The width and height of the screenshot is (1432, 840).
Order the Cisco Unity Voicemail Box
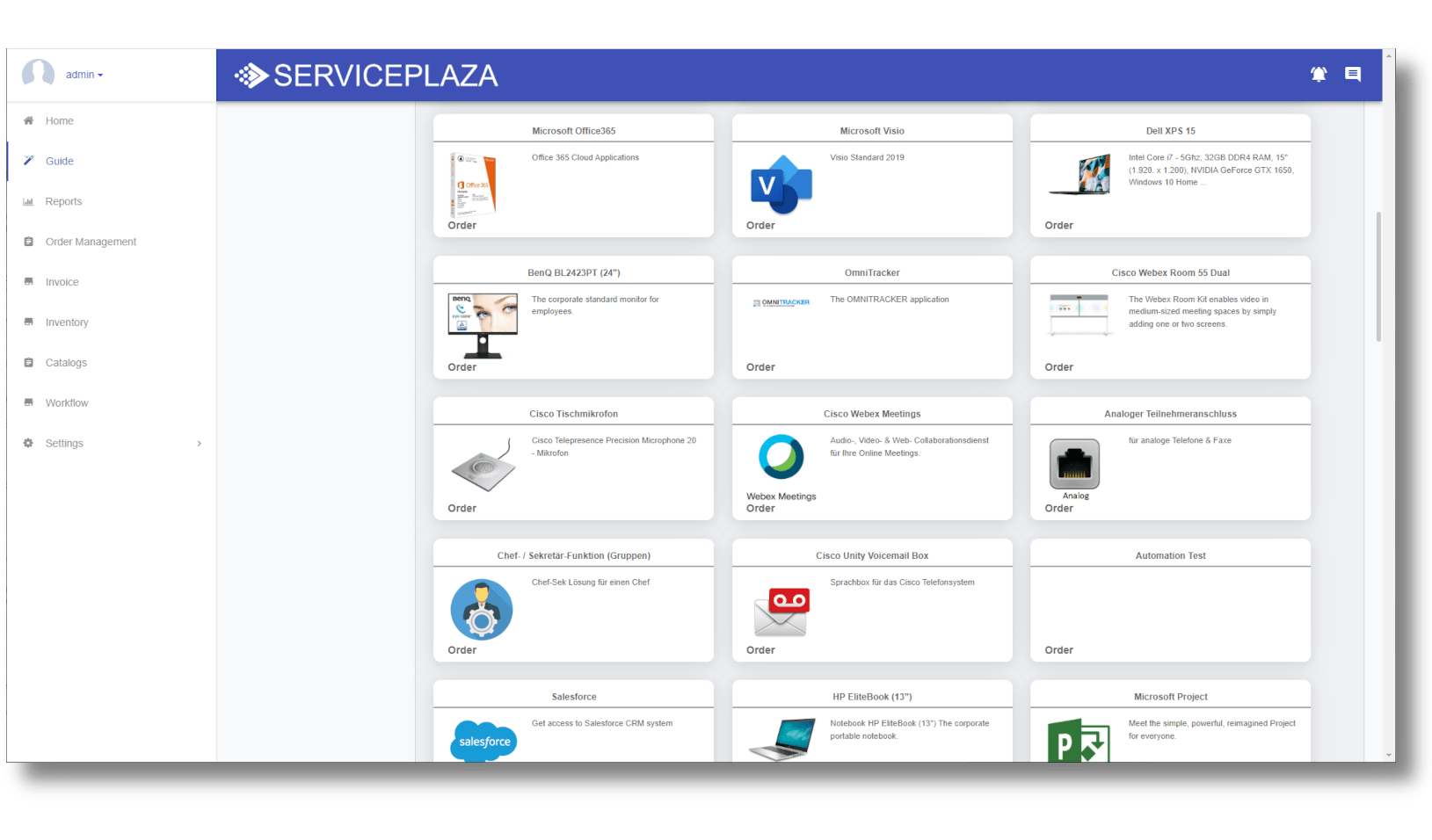coord(760,650)
